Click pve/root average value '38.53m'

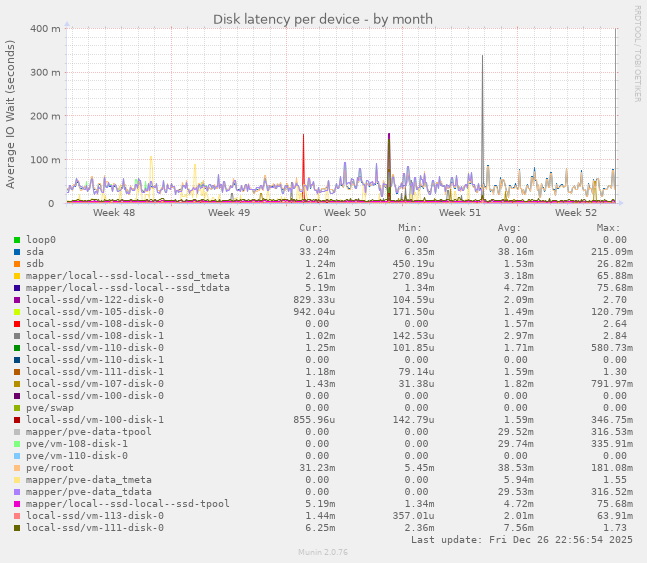click(515, 468)
